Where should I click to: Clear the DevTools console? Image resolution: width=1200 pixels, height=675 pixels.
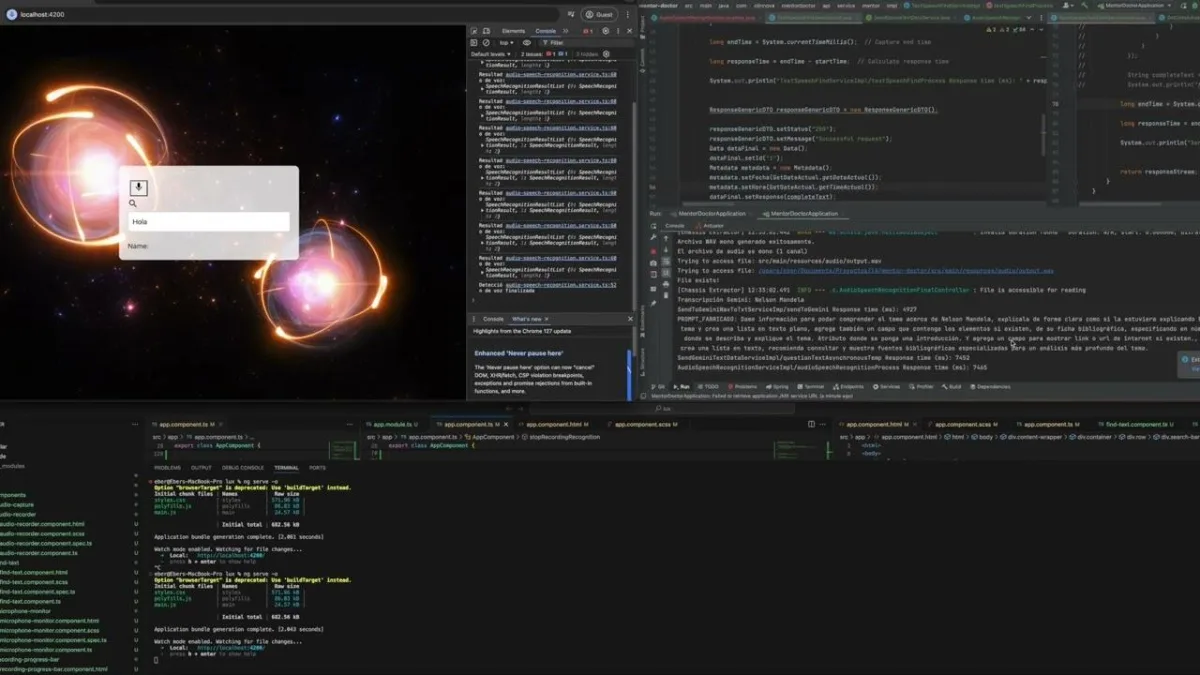point(486,43)
